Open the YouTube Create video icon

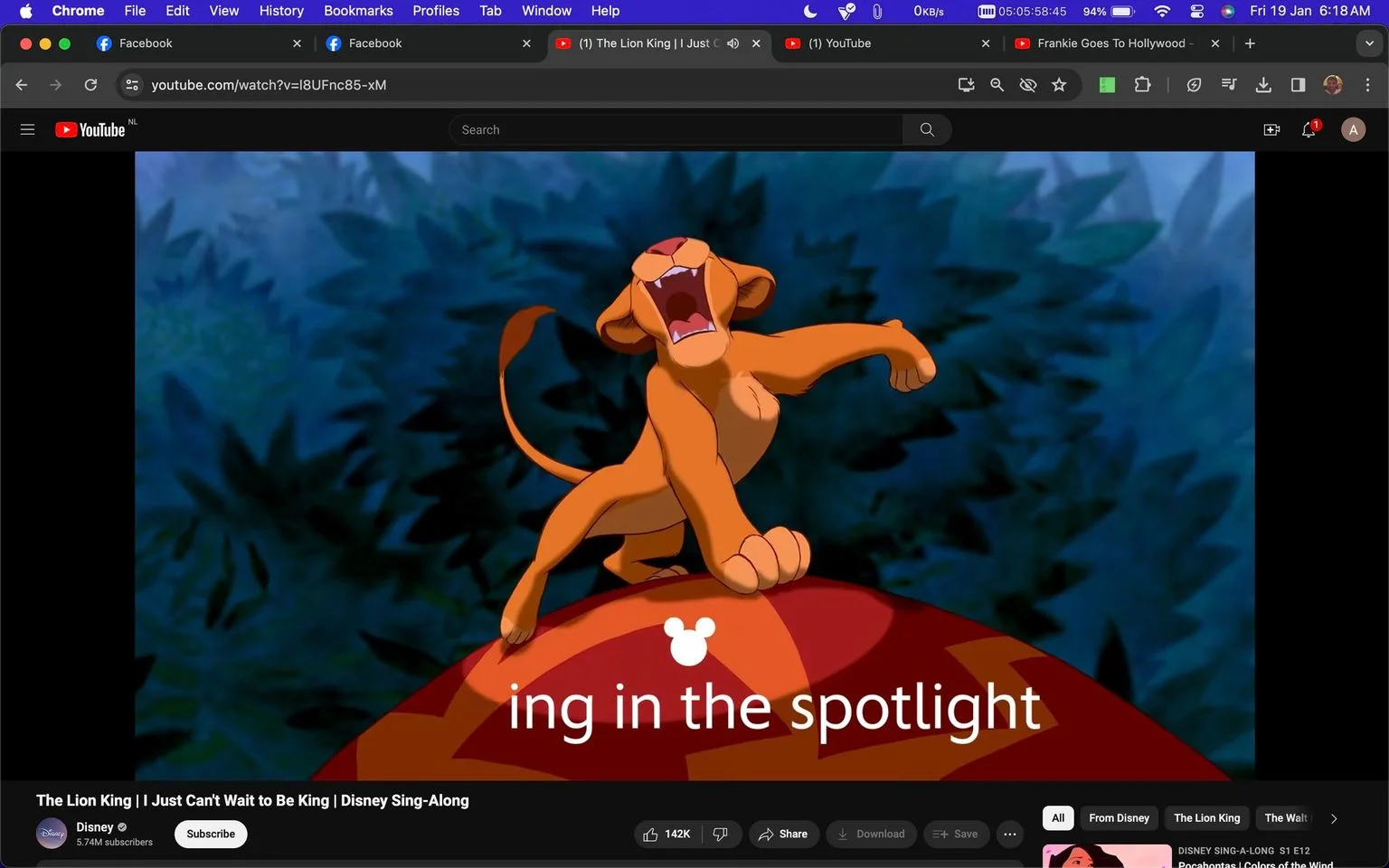tap(1271, 129)
